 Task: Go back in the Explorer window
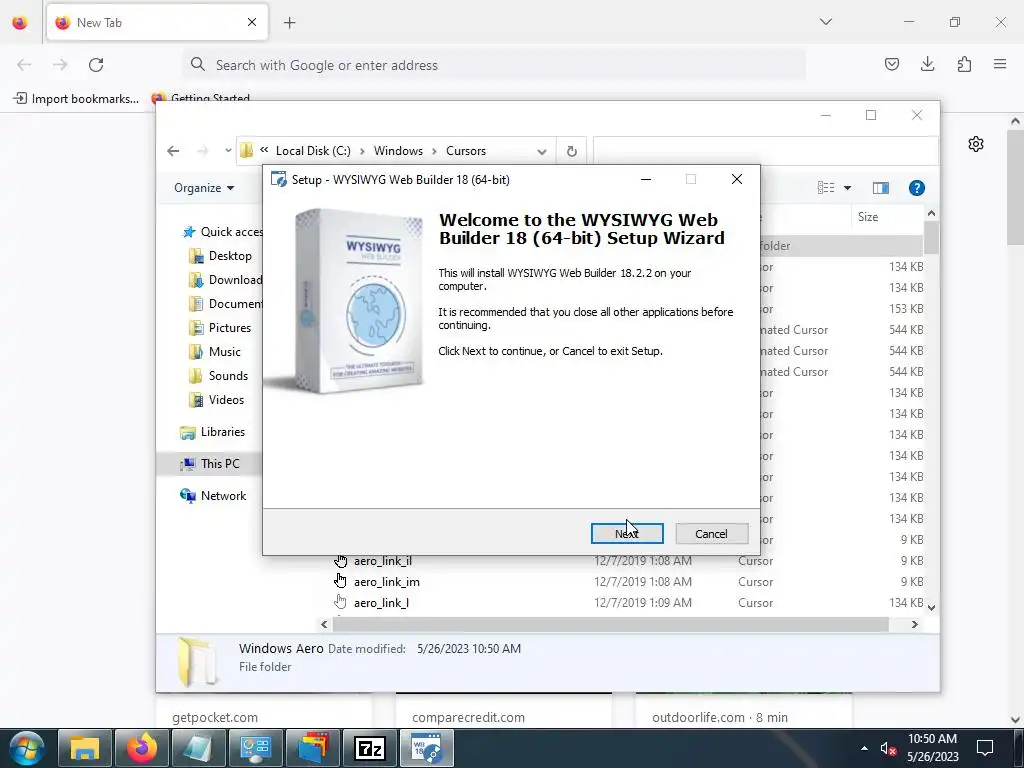pyautogui.click(x=173, y=151)
